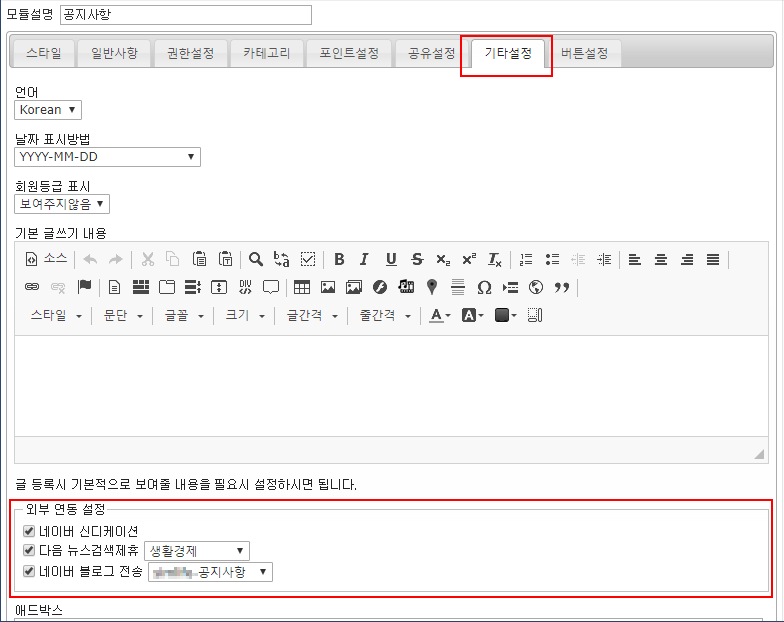The width and height of the screenshot is (784, 622).
Task: Open the 줄간격 line height dropdown
Action: 385,316
